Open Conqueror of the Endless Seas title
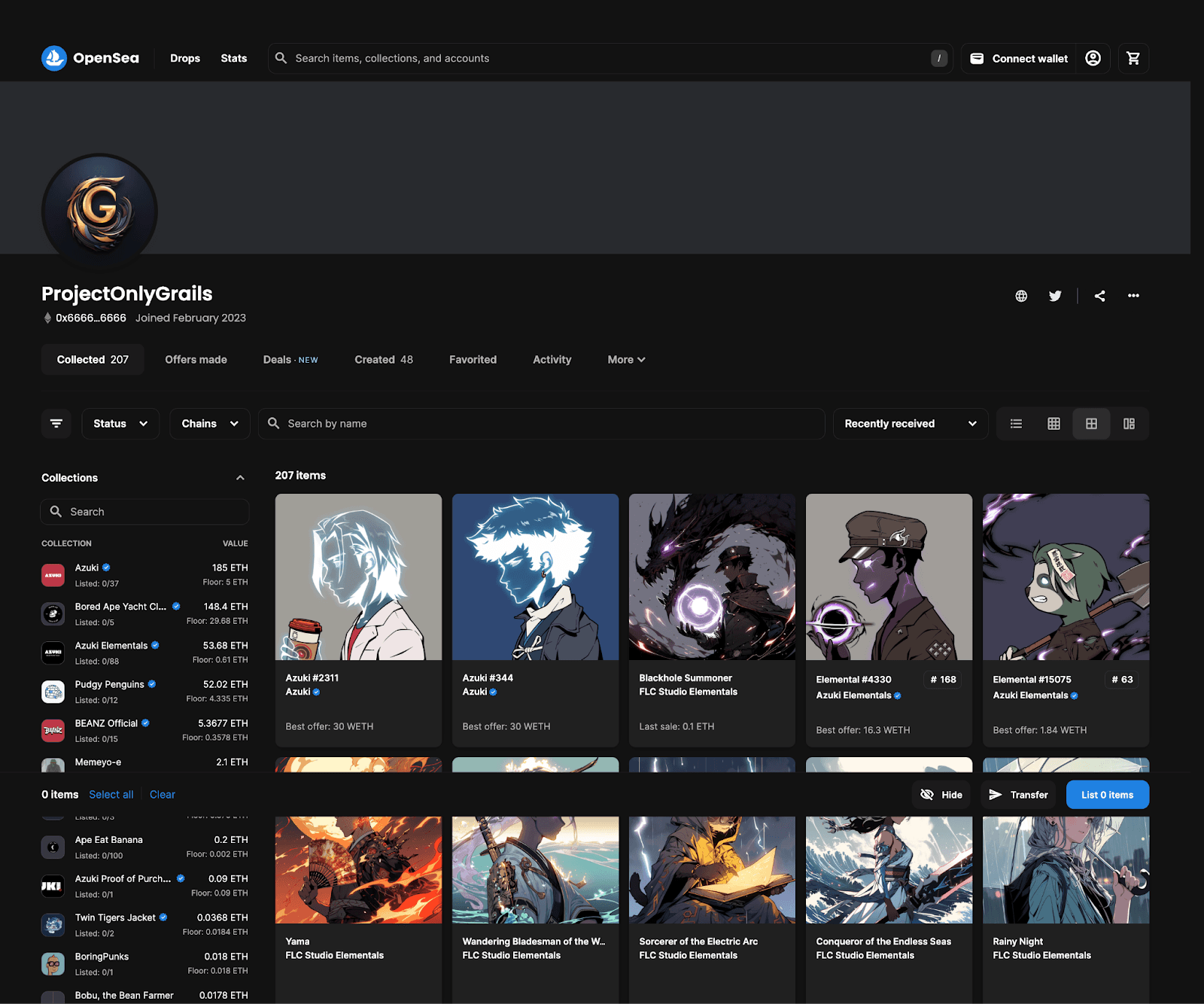The height and width of the screenshot is (1004, 1204). 883,942
